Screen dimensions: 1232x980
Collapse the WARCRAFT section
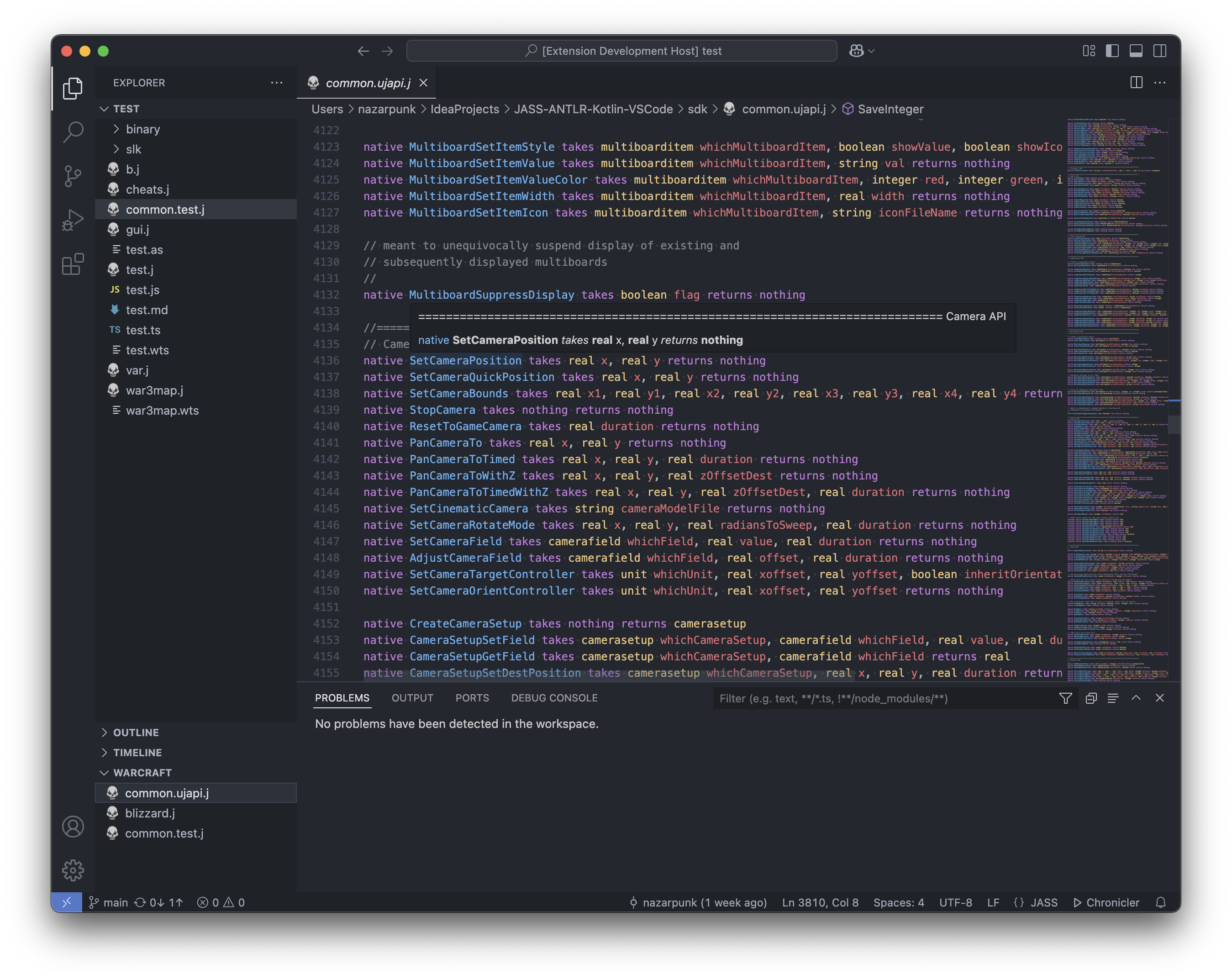[142, 773]
